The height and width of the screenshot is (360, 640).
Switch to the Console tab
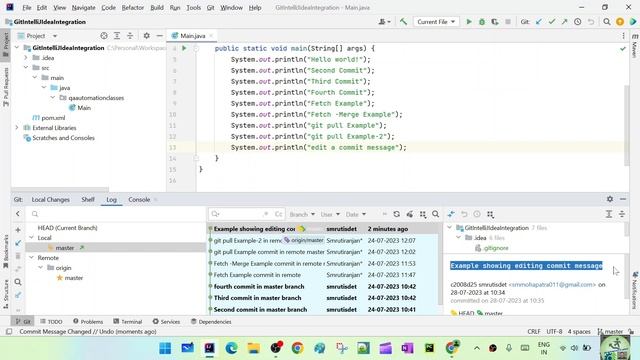coord(139,200)
